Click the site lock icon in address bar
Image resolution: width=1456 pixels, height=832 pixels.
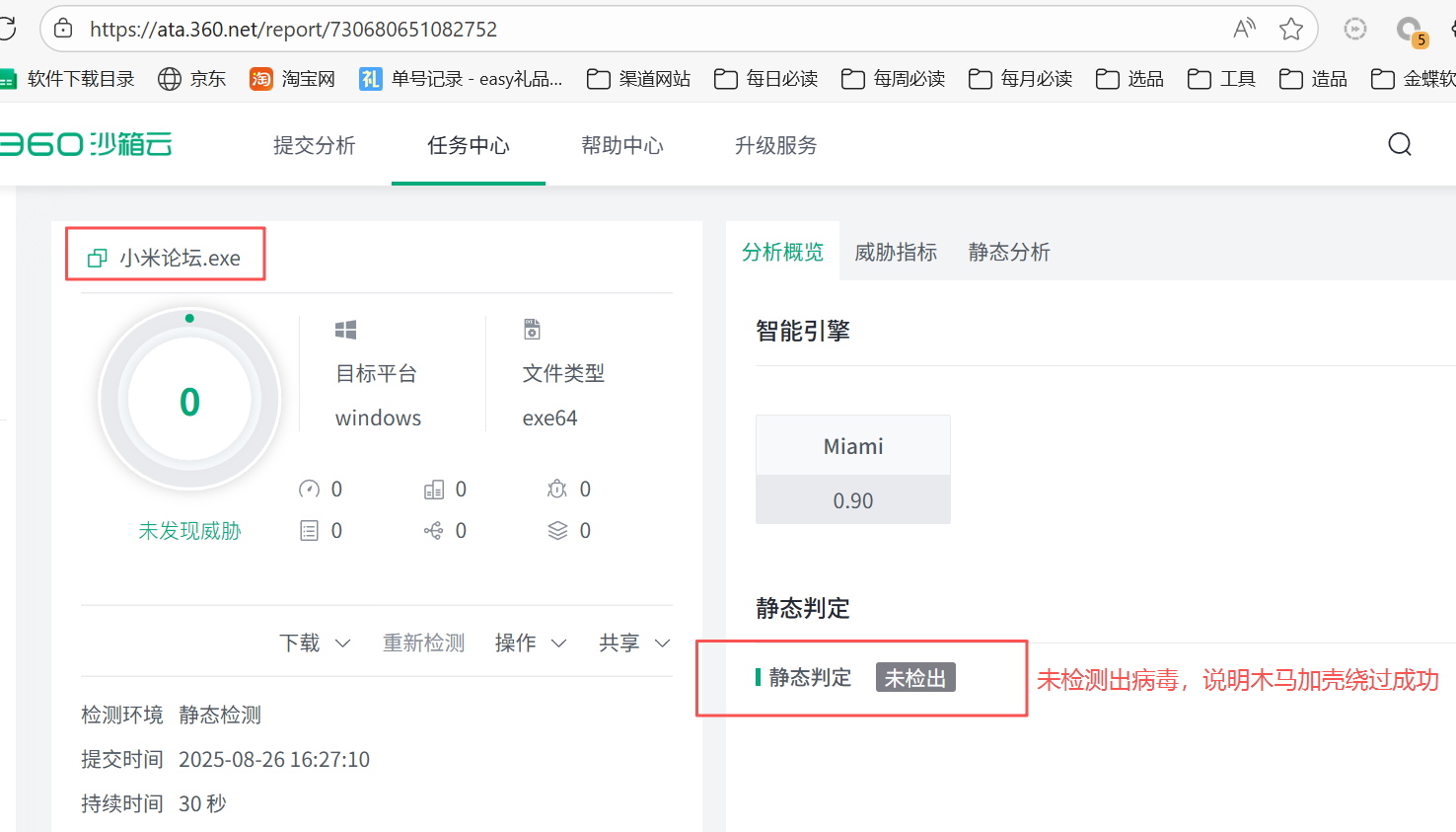63,29
